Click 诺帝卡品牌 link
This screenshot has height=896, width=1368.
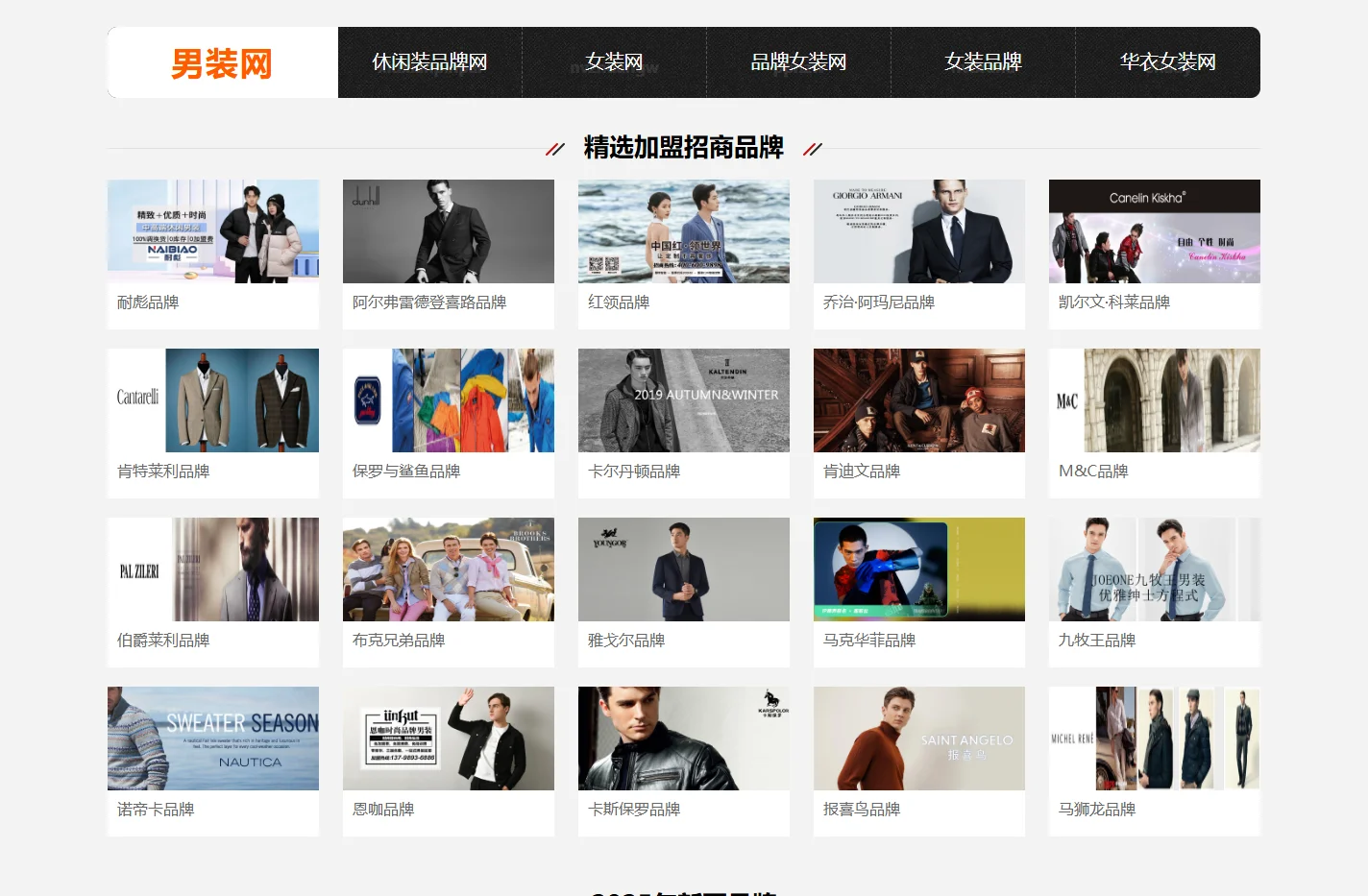[156, 810]
